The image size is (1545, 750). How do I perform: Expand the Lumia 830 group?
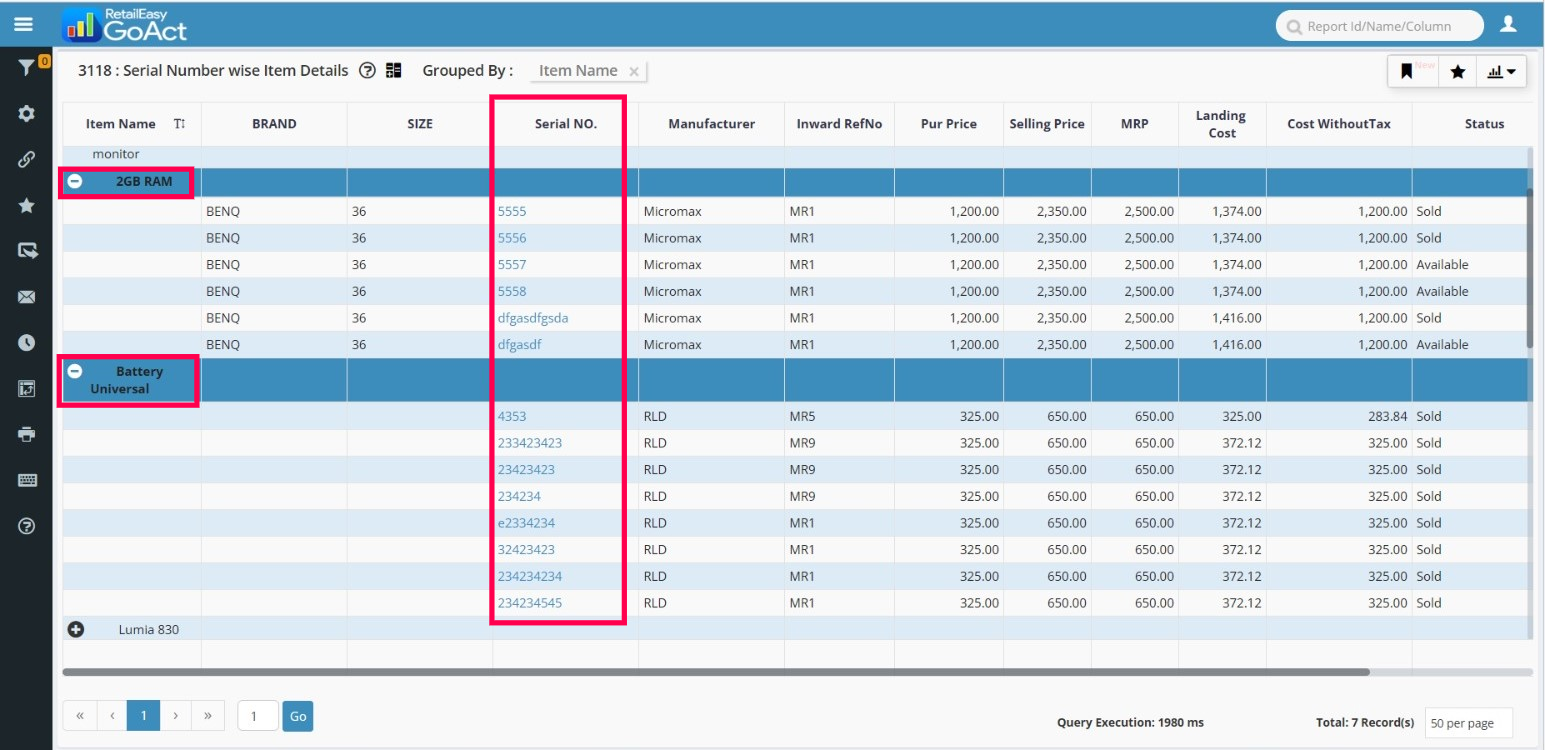(75, 629)
